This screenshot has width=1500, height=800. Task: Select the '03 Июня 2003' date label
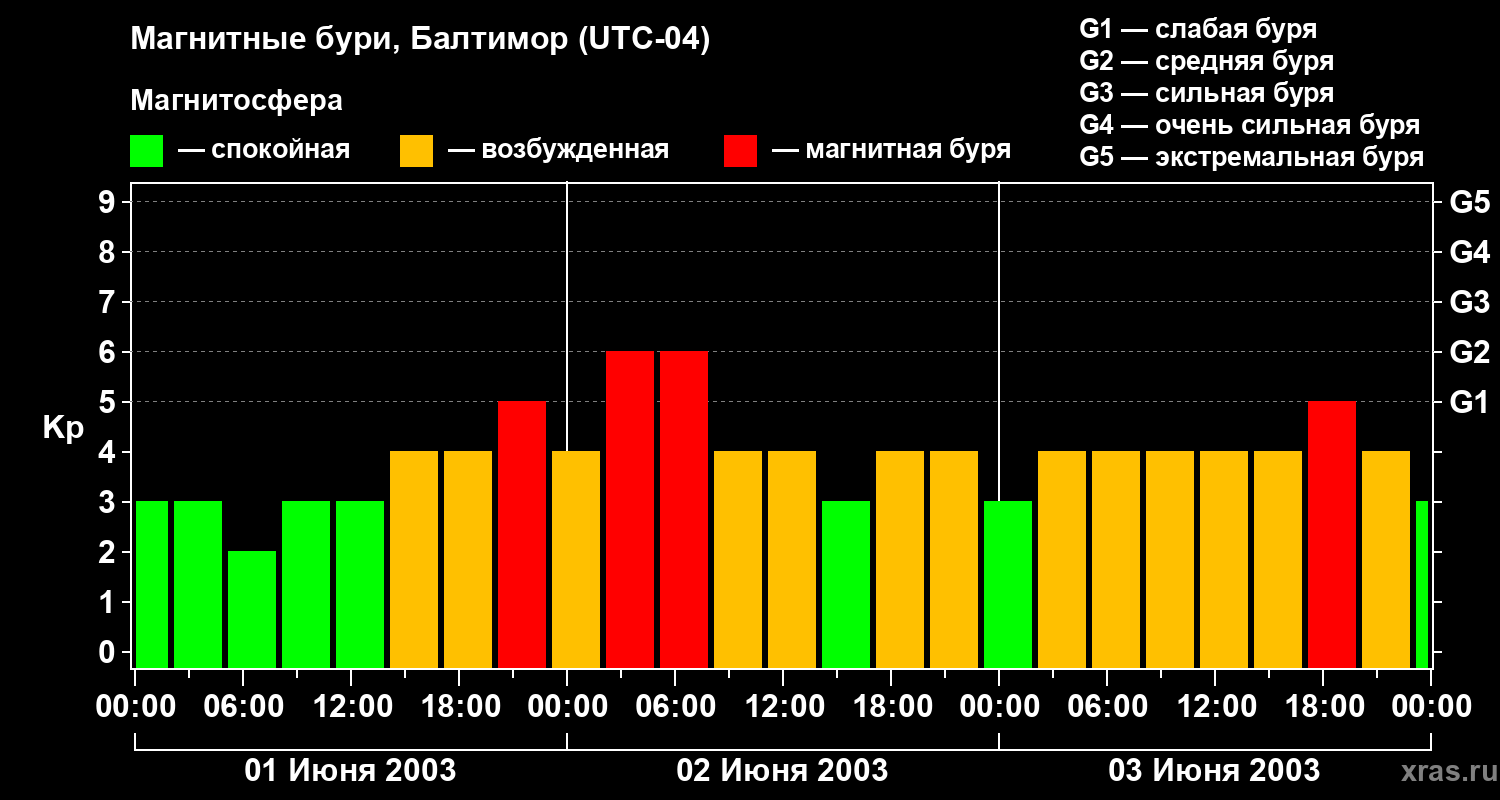(1214, 771)
